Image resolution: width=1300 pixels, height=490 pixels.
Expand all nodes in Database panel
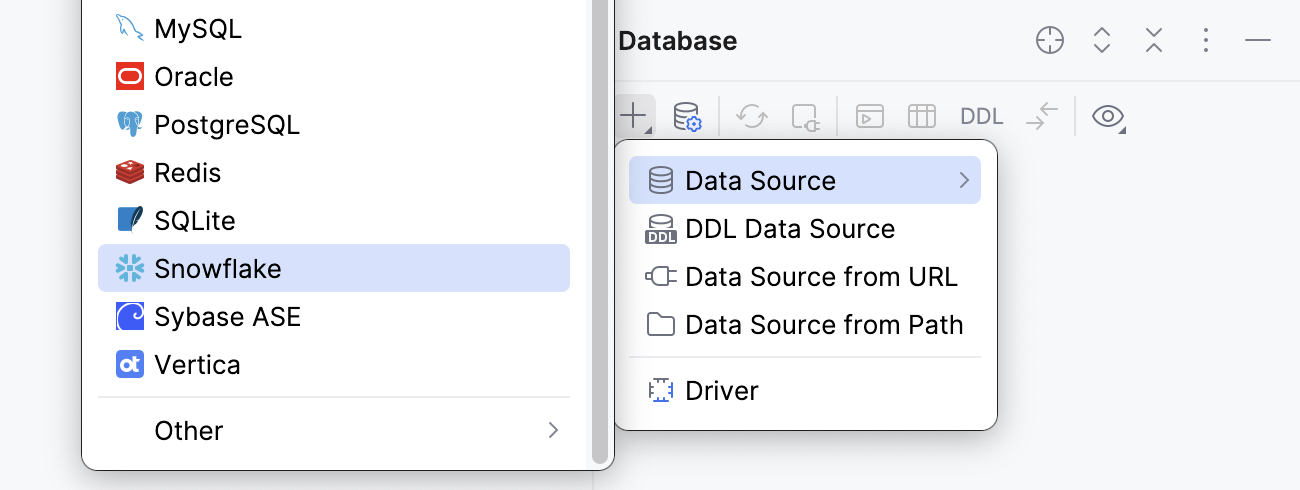(1102, 41)
